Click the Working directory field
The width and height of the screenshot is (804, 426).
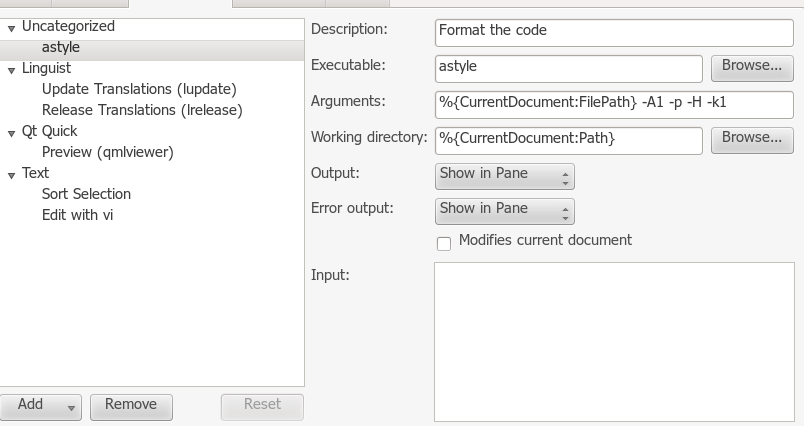click(x=569, y=140)
